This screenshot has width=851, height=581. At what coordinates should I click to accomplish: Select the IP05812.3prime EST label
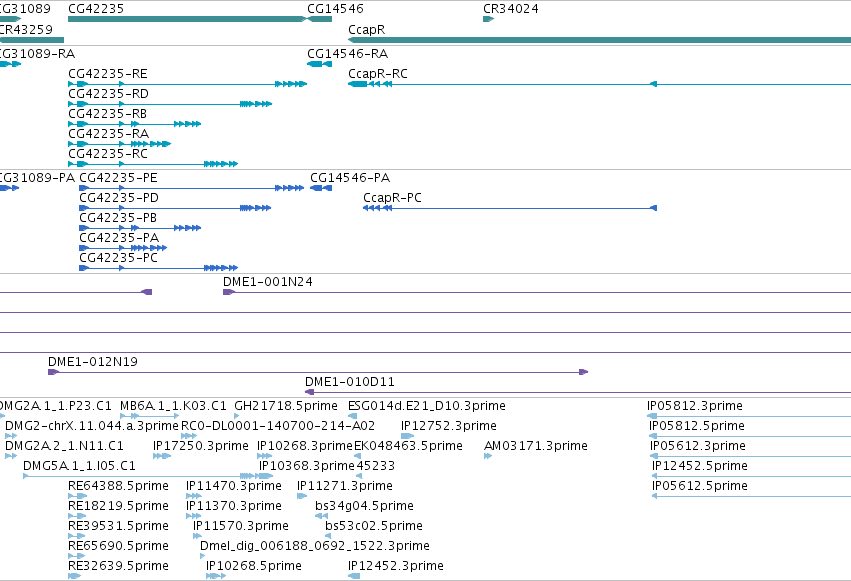pyautogui.click(x=695, y=406)
